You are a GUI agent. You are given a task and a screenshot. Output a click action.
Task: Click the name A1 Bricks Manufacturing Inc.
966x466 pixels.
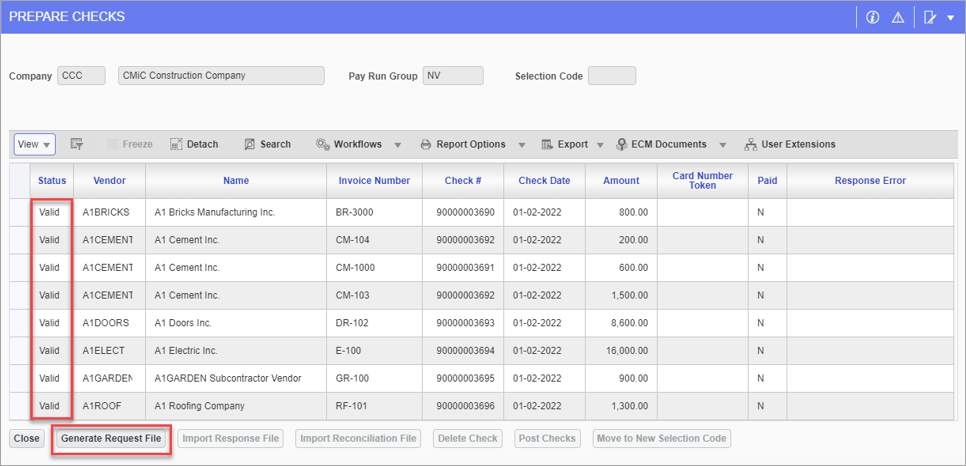pyautogui.click(x=214, y=213)
